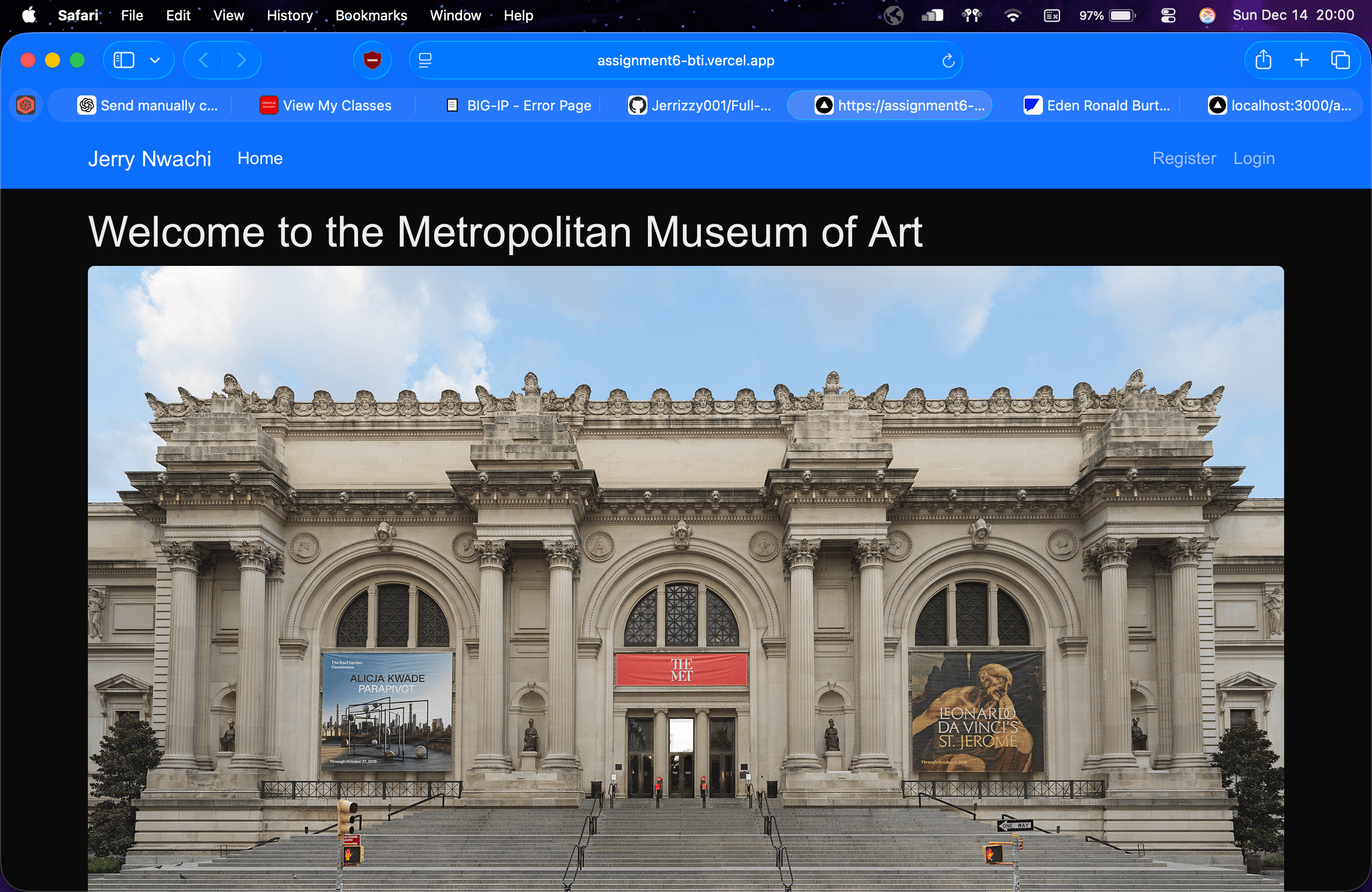Screen dimensions: 1372x892
Task: Open Control Center icon in menu bar
Action: (1168, 16)
